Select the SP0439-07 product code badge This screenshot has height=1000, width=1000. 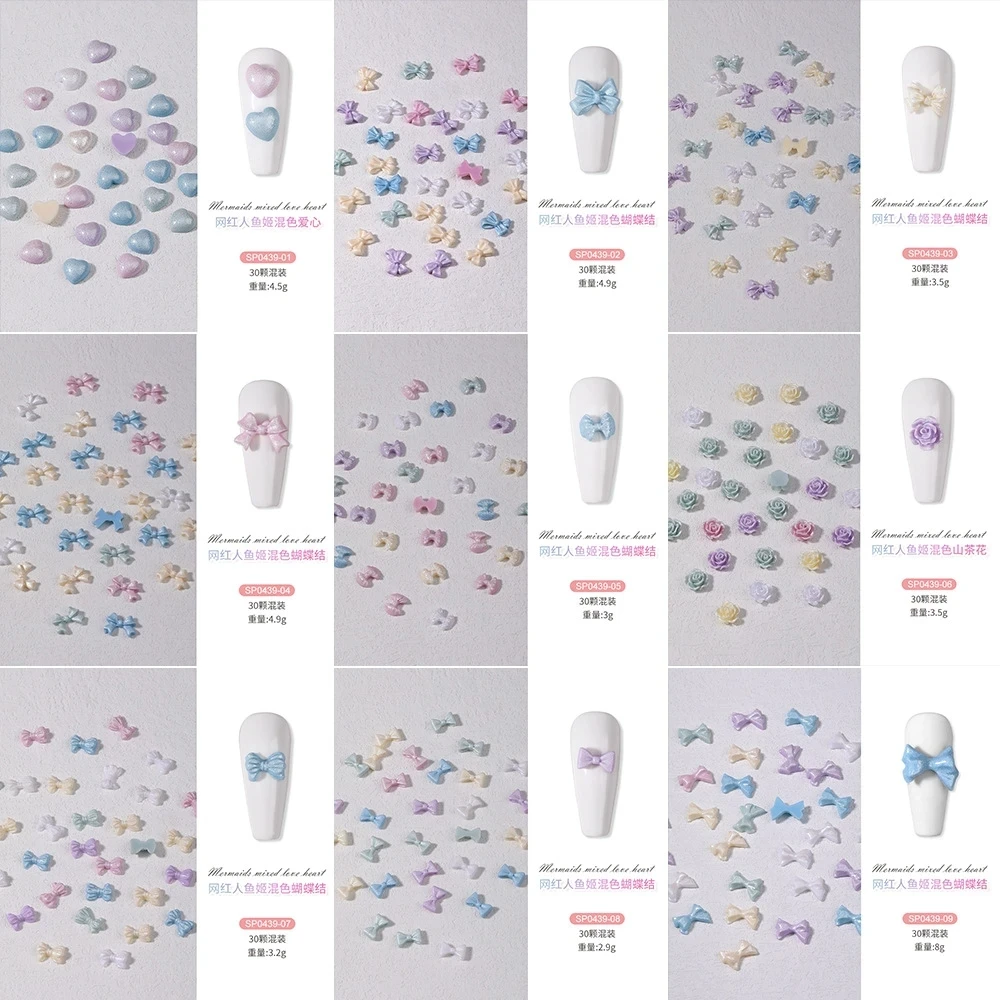[267, 923]
